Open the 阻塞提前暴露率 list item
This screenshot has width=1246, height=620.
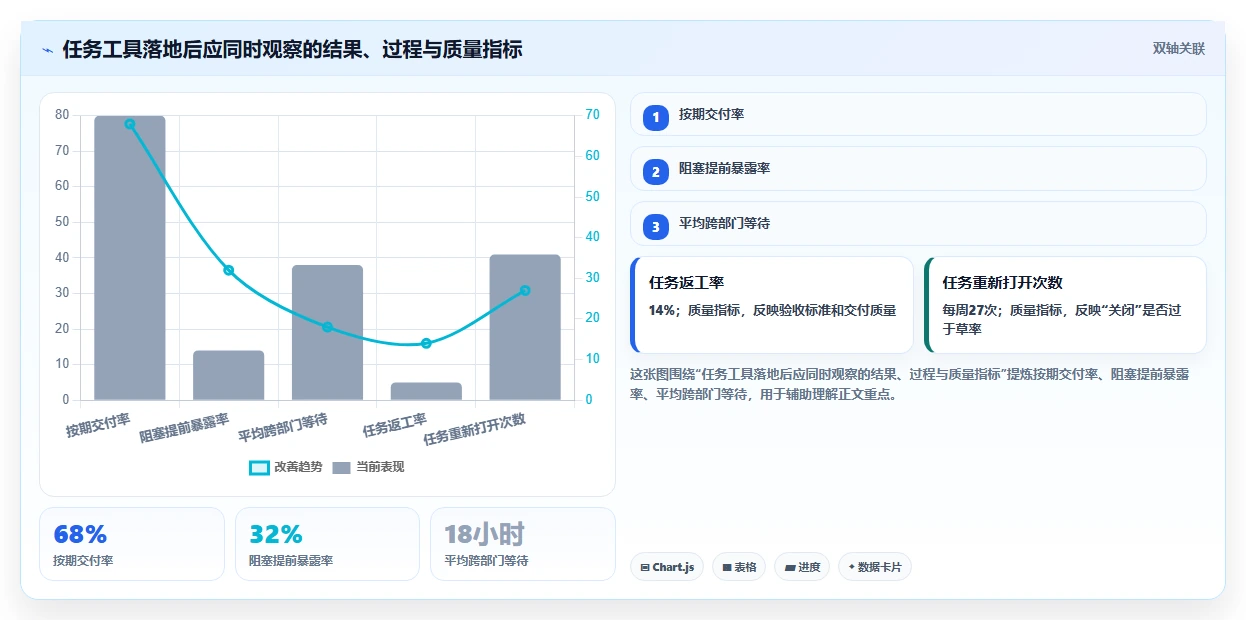click(x=918, y=168)
